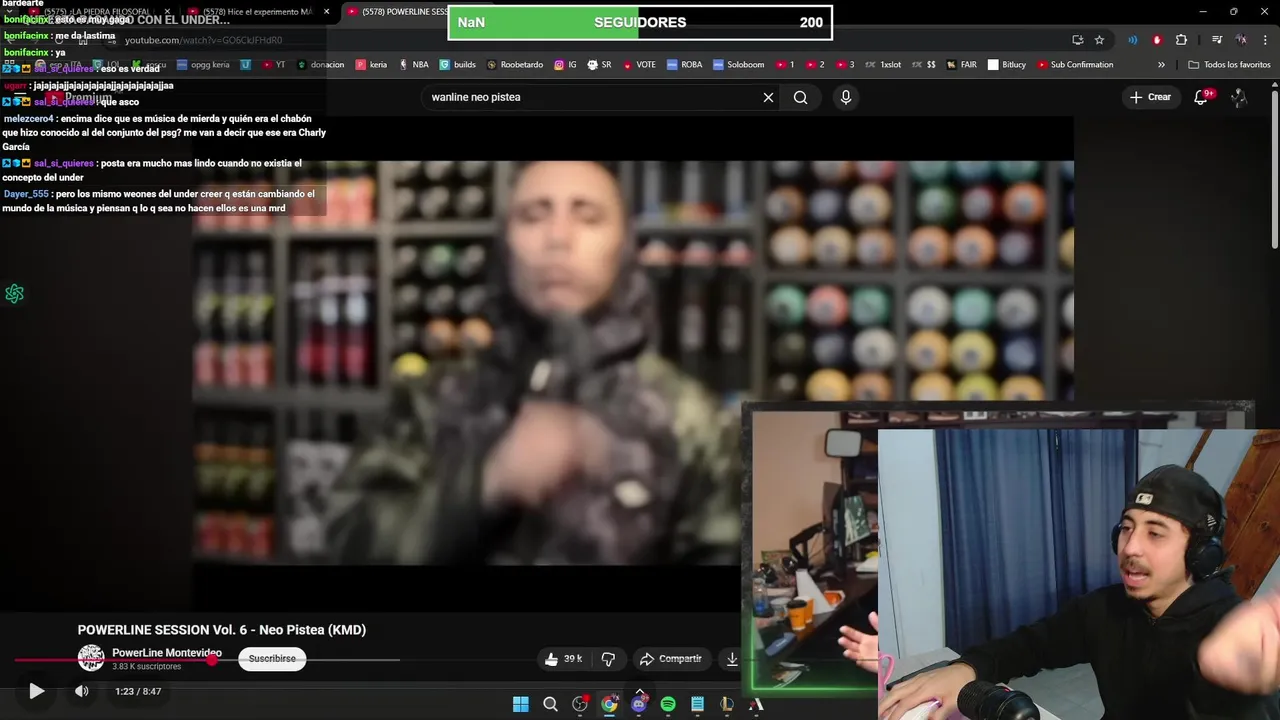Image resolution: width=1280 pixels, height=720 pixels.
Task: Open the Bitlucy bookmark
Action: pos(1007,65)
